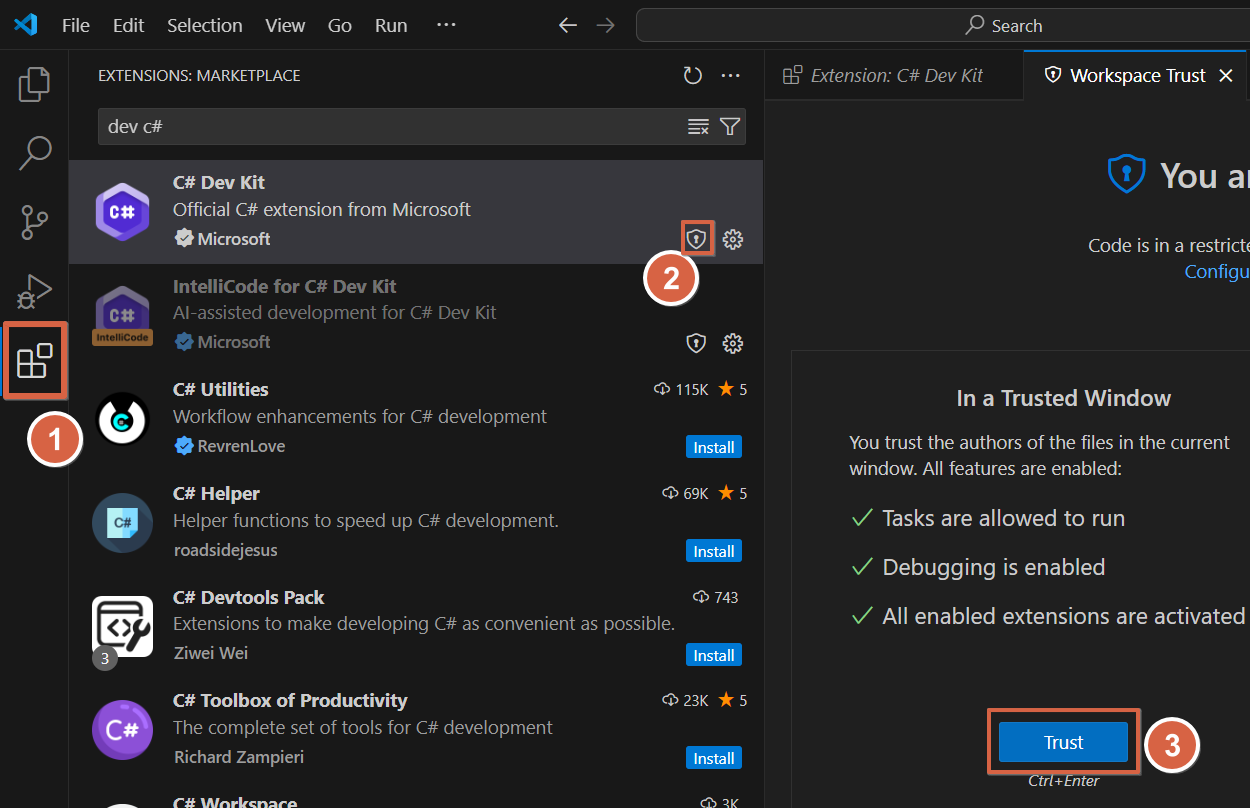Open the View menu
The image size is (1250, 808).
point(285,26)
